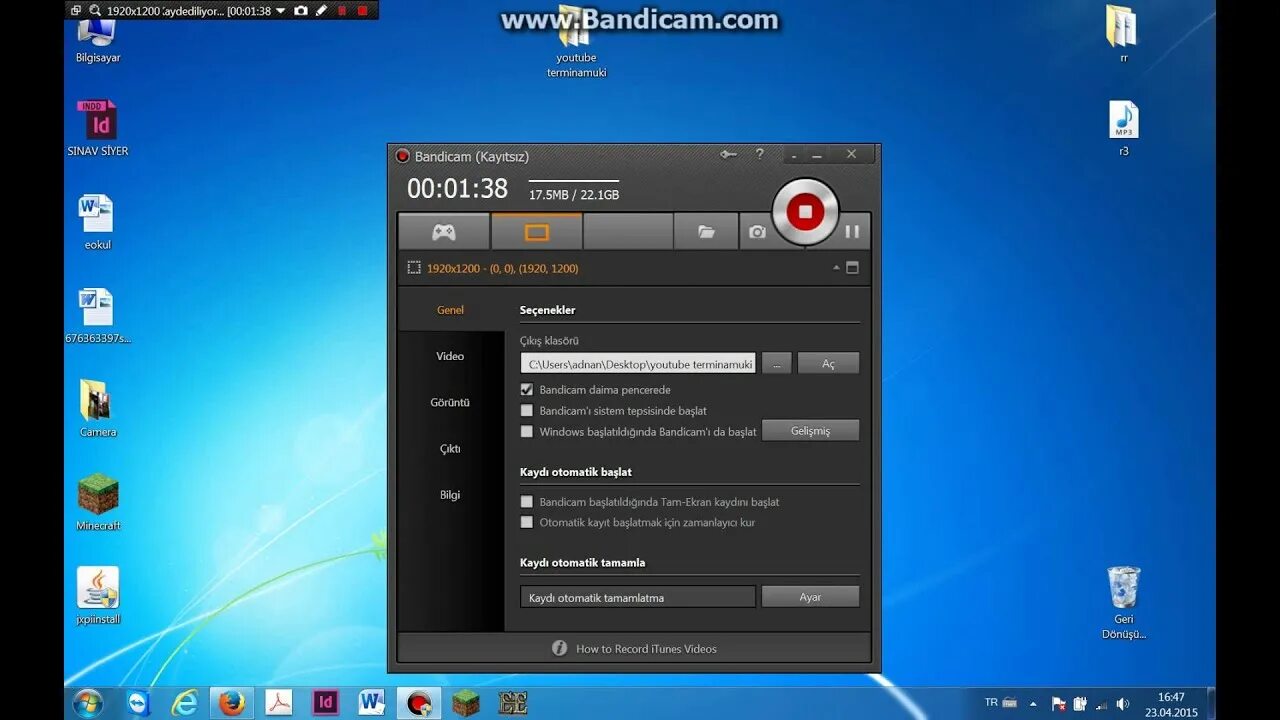Click TR language indicator

pos(991,702)
